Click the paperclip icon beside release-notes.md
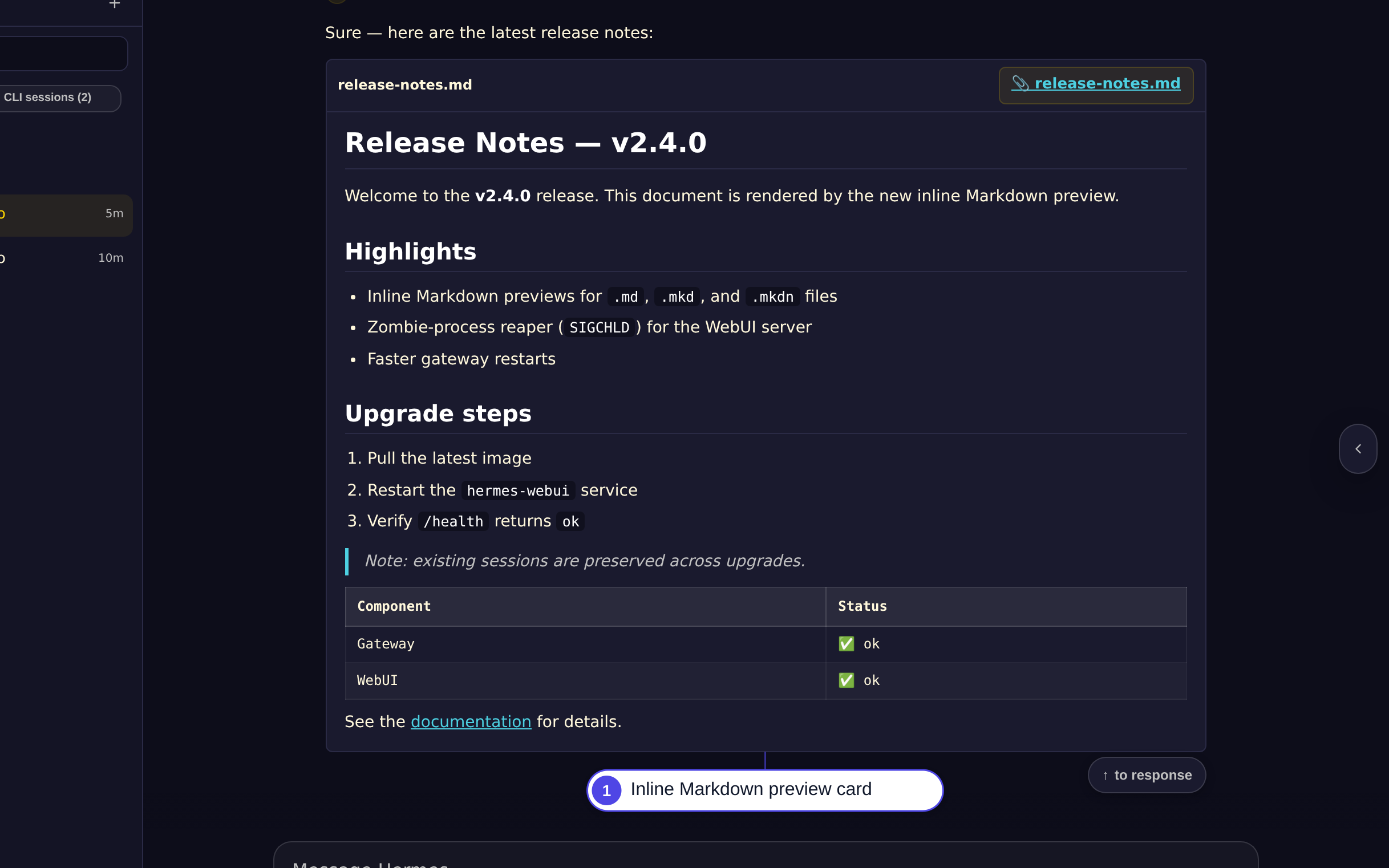The height and width of the screenshot is (868, 1389). point(1020,83)
